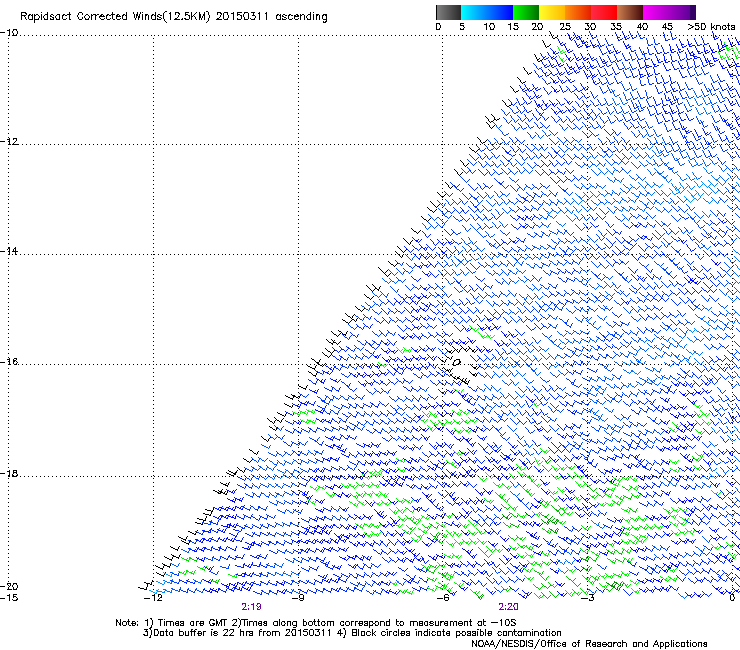This screenshot has width=740, height=650.
Task: Click the date '20150311' in the title
Action: point(242,16)
